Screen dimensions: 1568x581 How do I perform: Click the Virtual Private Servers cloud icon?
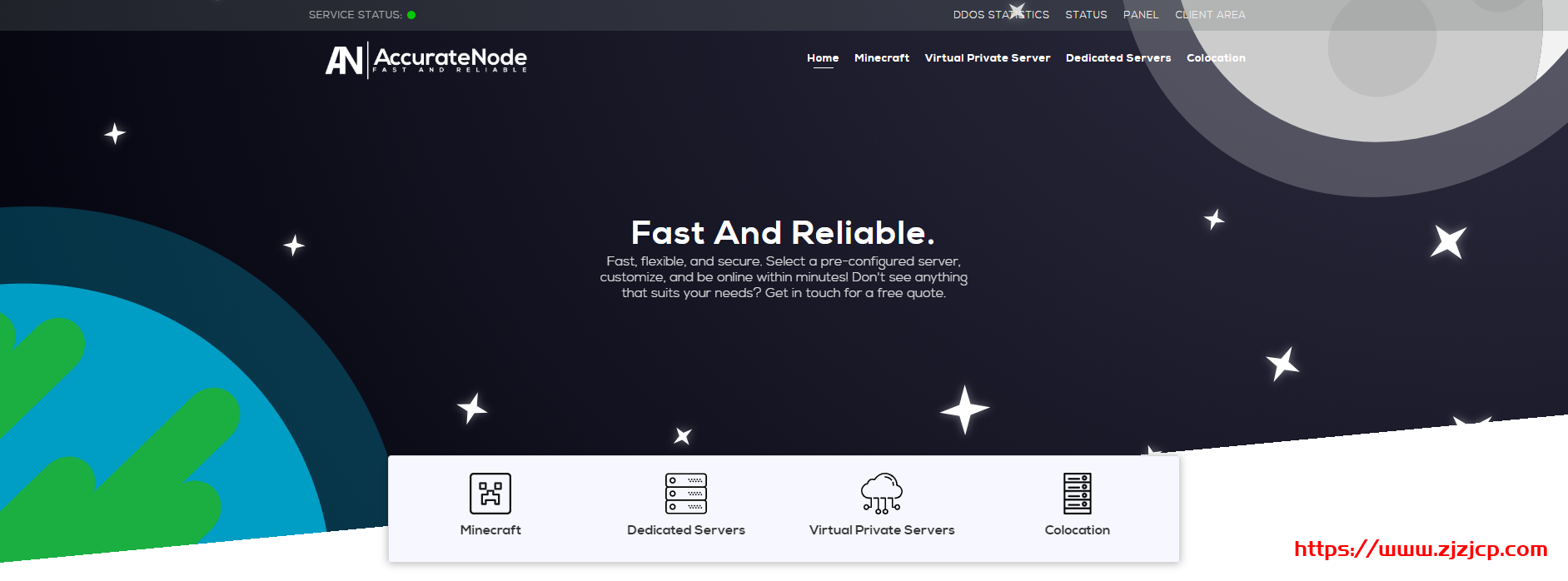point(882,494)
